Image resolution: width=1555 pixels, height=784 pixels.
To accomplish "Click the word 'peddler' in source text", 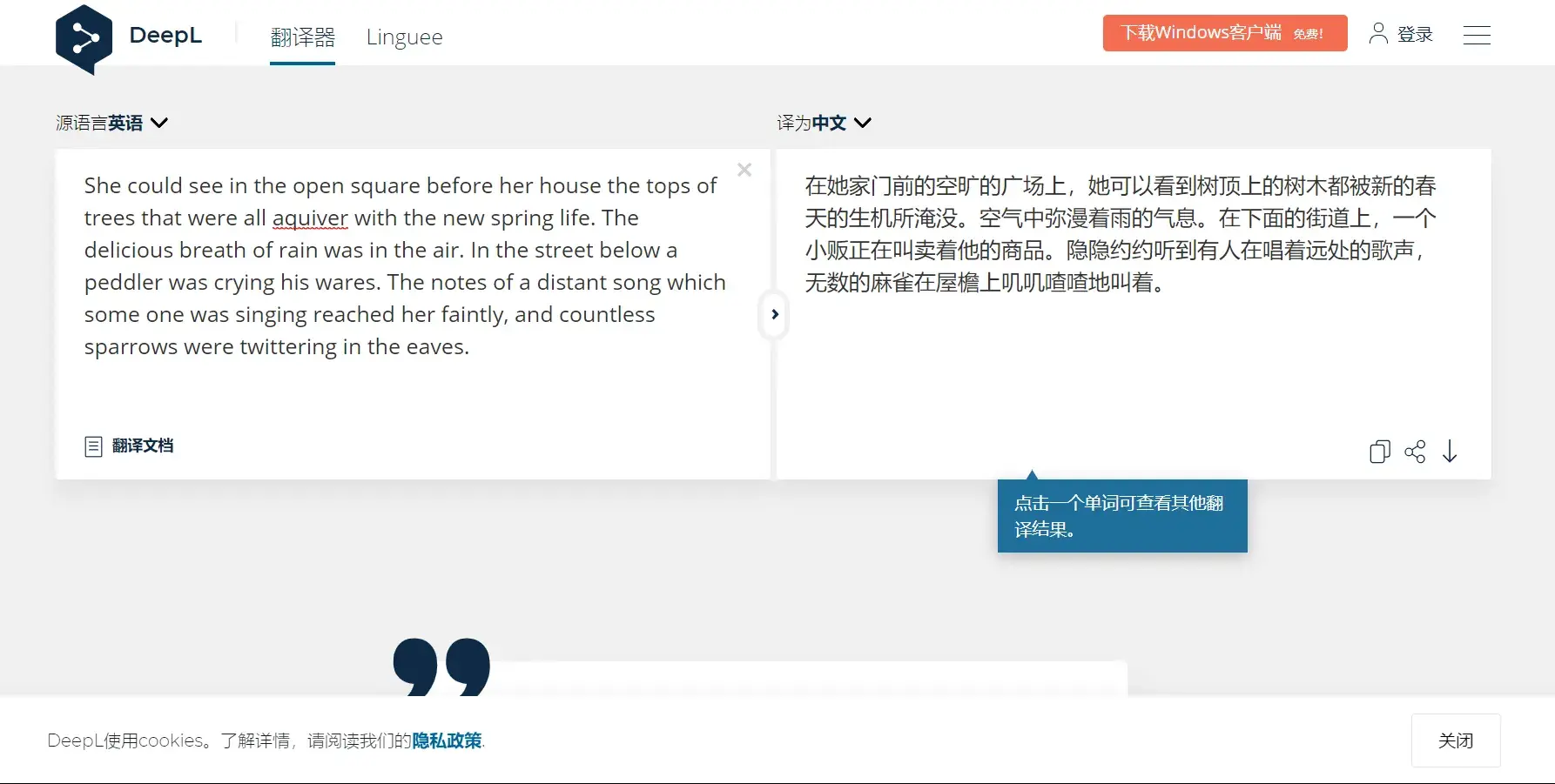I will [x=123, y=283].
